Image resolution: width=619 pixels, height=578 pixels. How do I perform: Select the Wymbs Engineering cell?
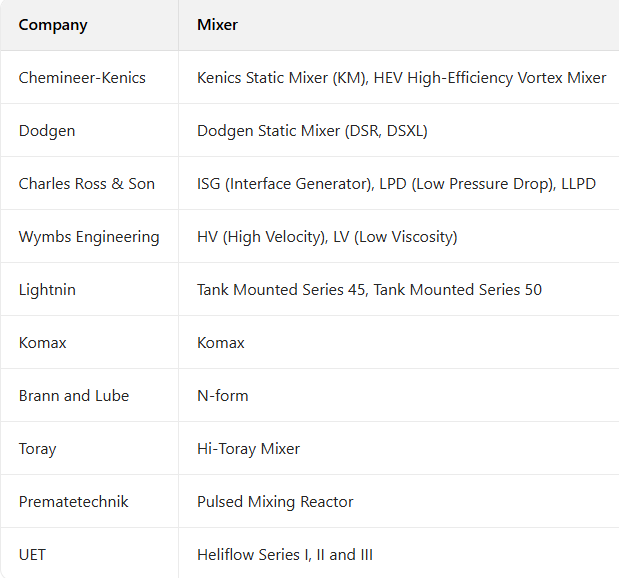89,237
